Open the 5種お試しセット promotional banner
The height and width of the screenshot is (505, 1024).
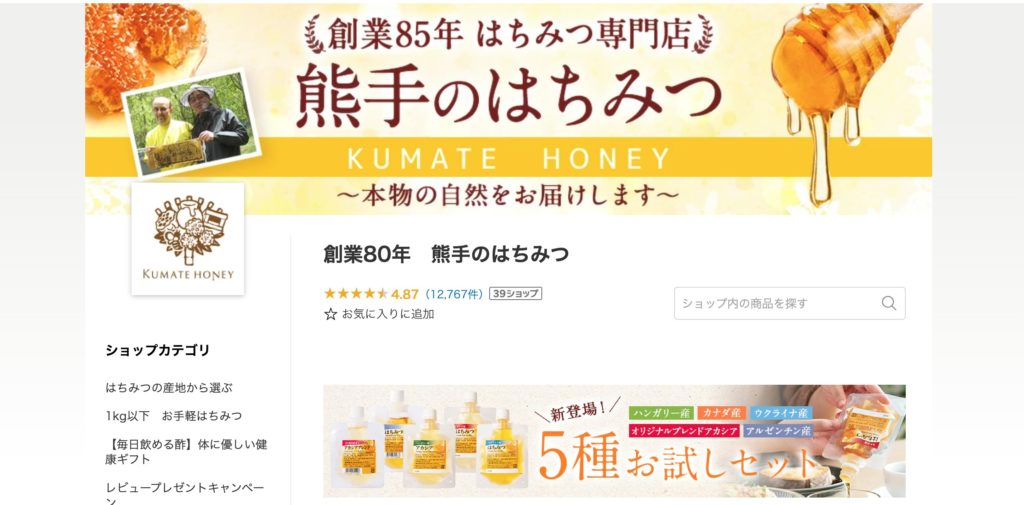click(615, 441)
